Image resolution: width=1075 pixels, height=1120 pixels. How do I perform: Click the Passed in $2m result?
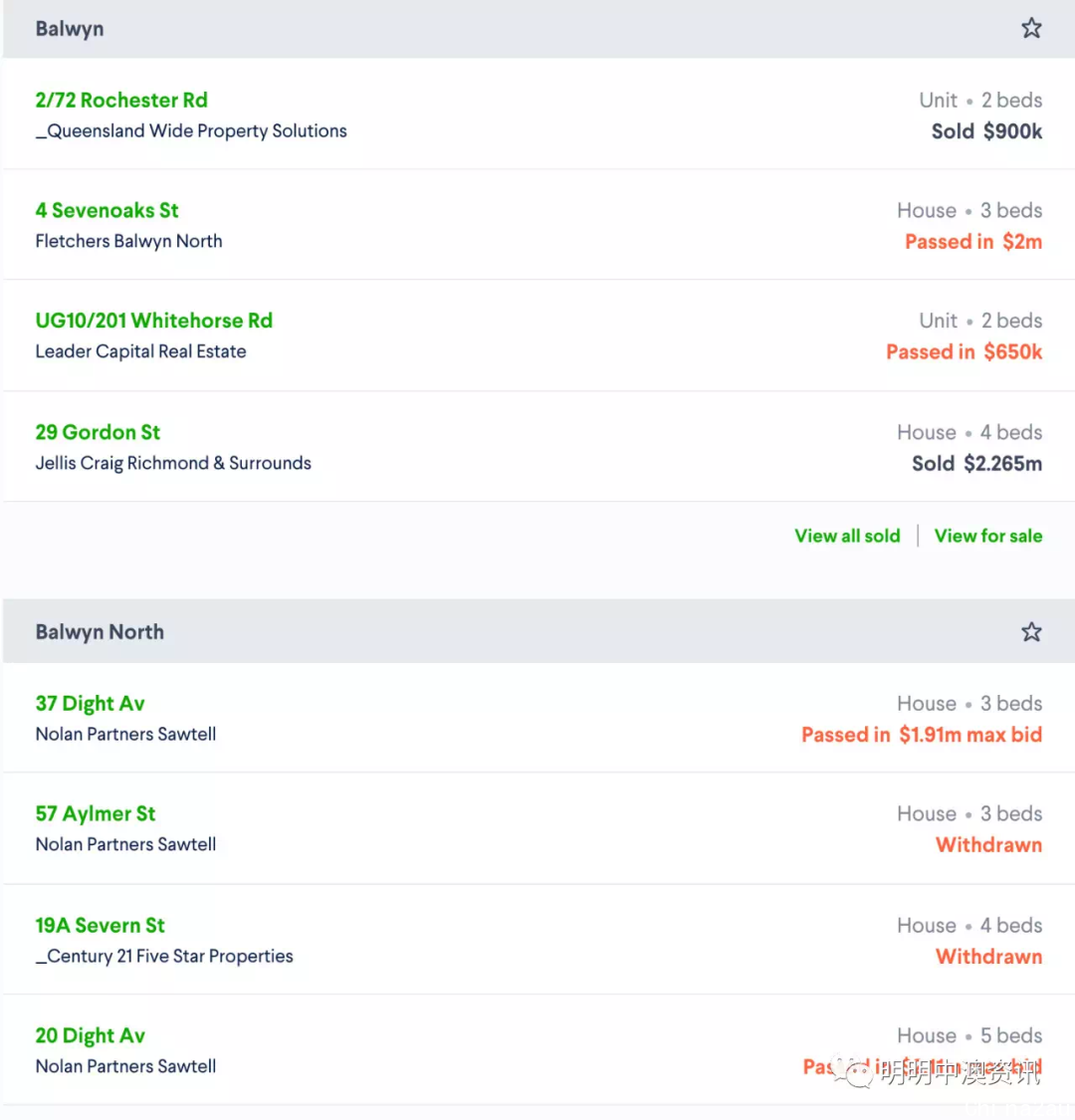973,242
